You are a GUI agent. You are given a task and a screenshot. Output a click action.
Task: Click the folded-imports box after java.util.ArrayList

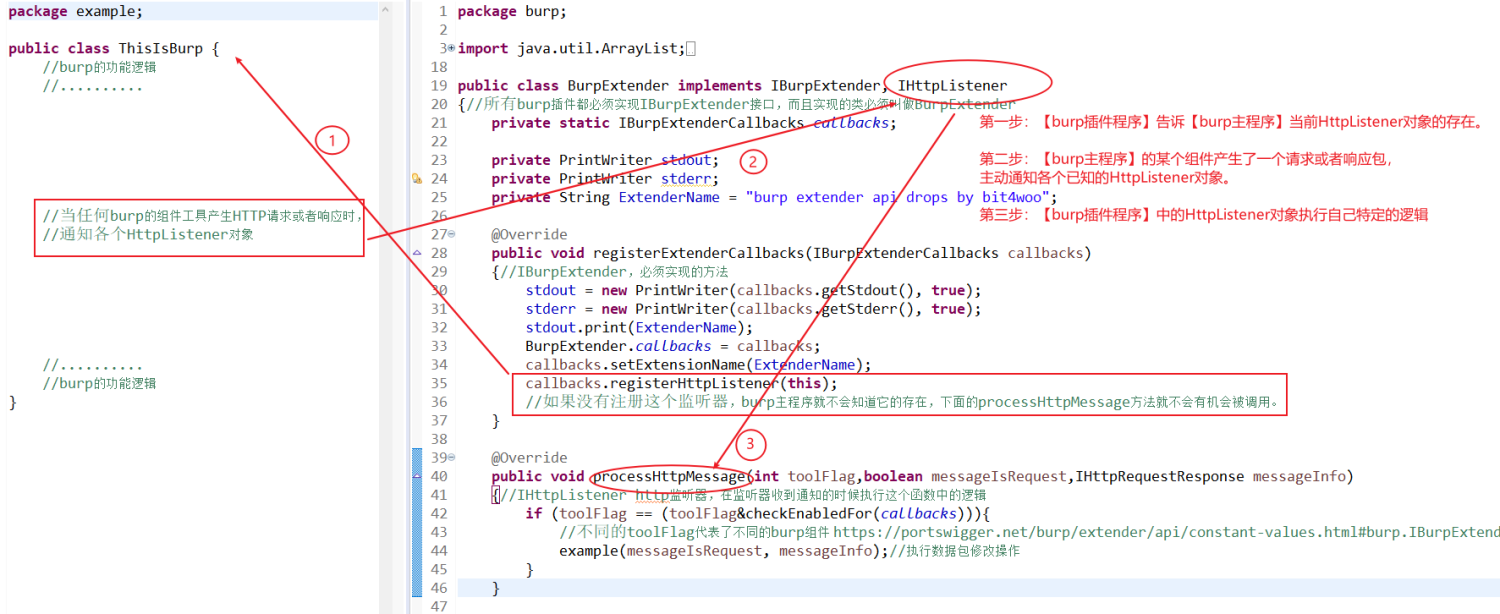[x=692, y=48]
